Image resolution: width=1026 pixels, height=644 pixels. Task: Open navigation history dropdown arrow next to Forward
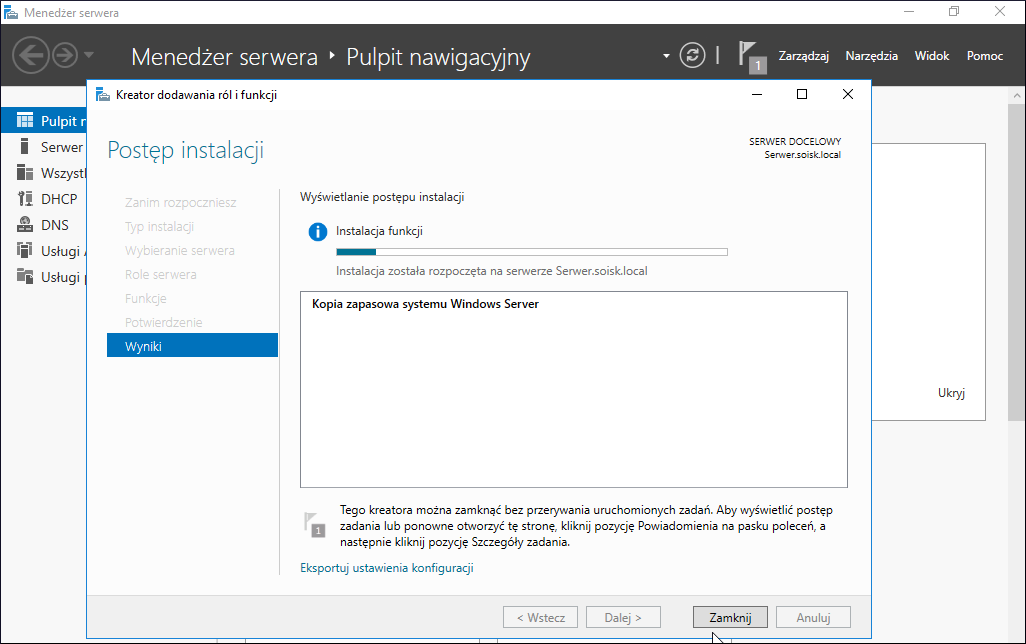click(89, 55)
